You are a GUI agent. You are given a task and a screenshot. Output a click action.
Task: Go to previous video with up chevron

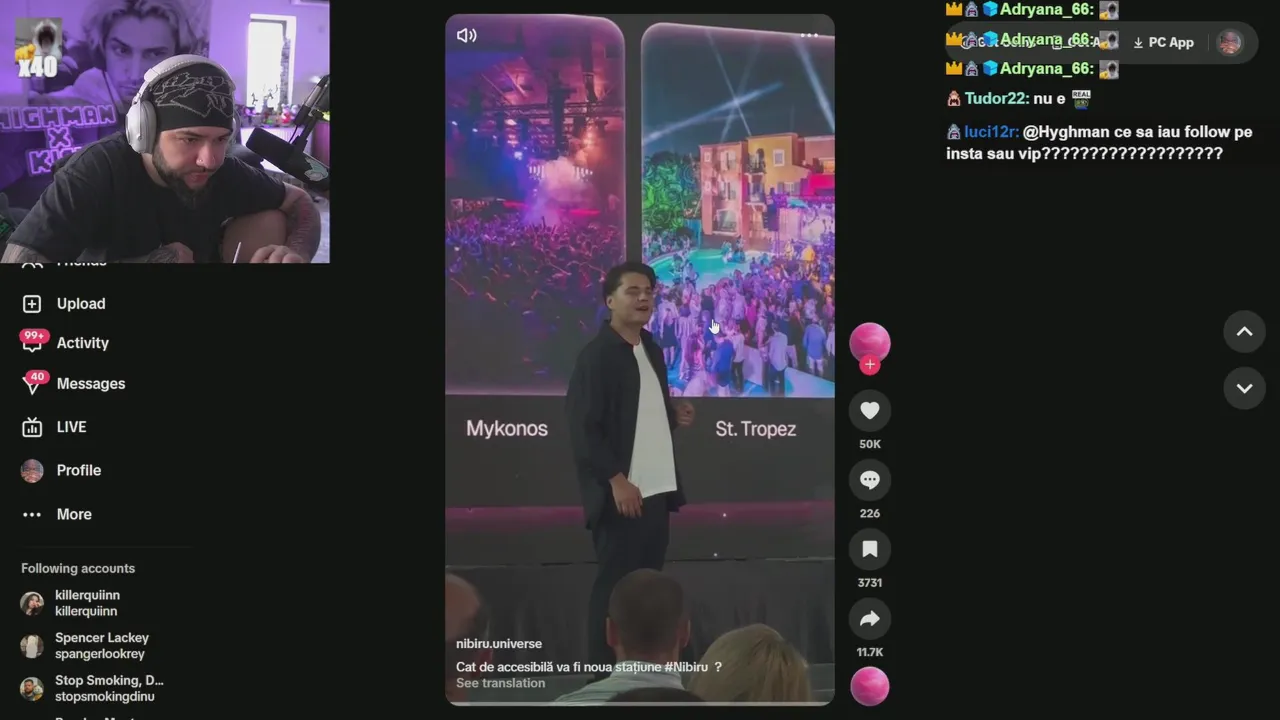point(1245,332)
